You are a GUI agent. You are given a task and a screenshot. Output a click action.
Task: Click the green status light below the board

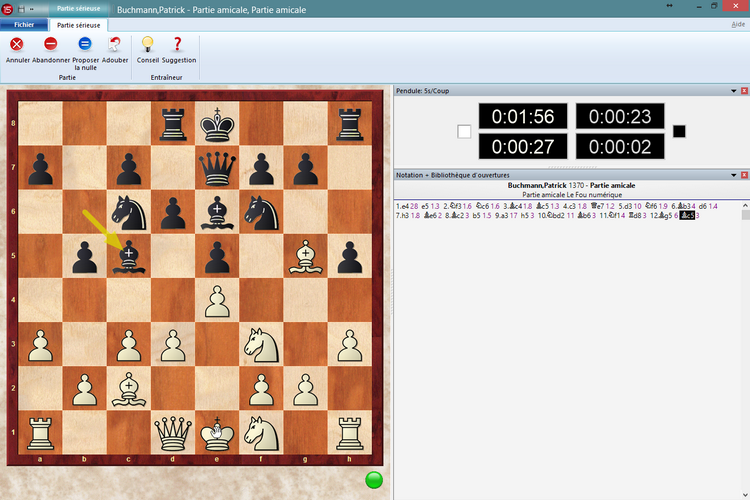tap(374, 481)
